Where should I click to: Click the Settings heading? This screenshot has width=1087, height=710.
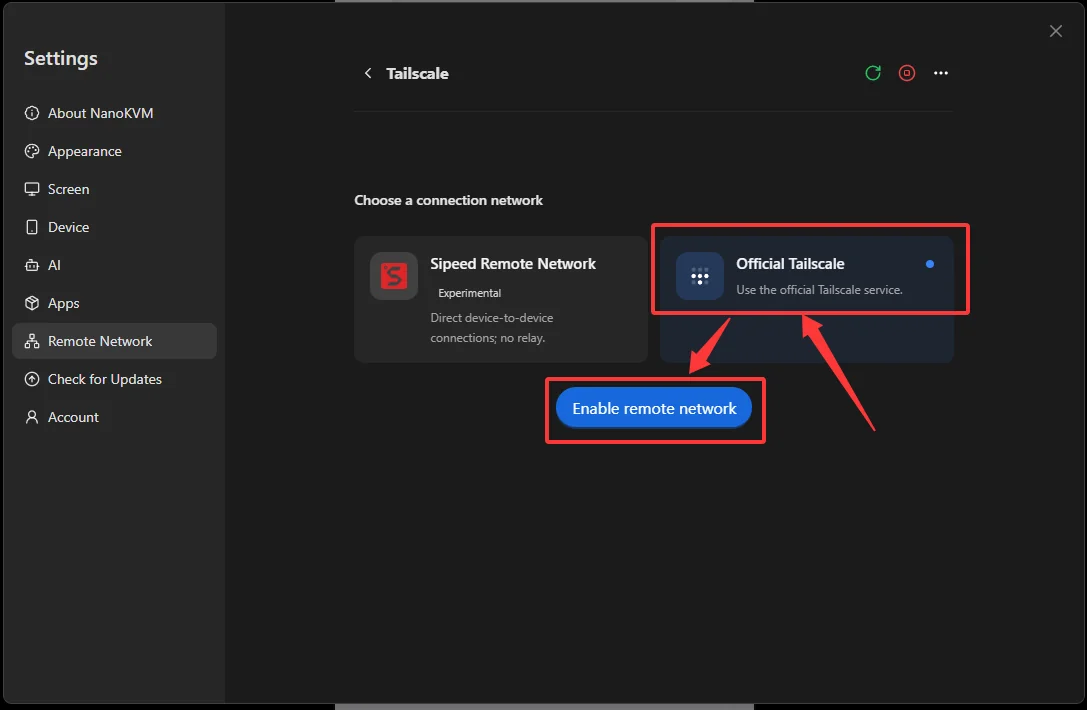coord(61,59)
